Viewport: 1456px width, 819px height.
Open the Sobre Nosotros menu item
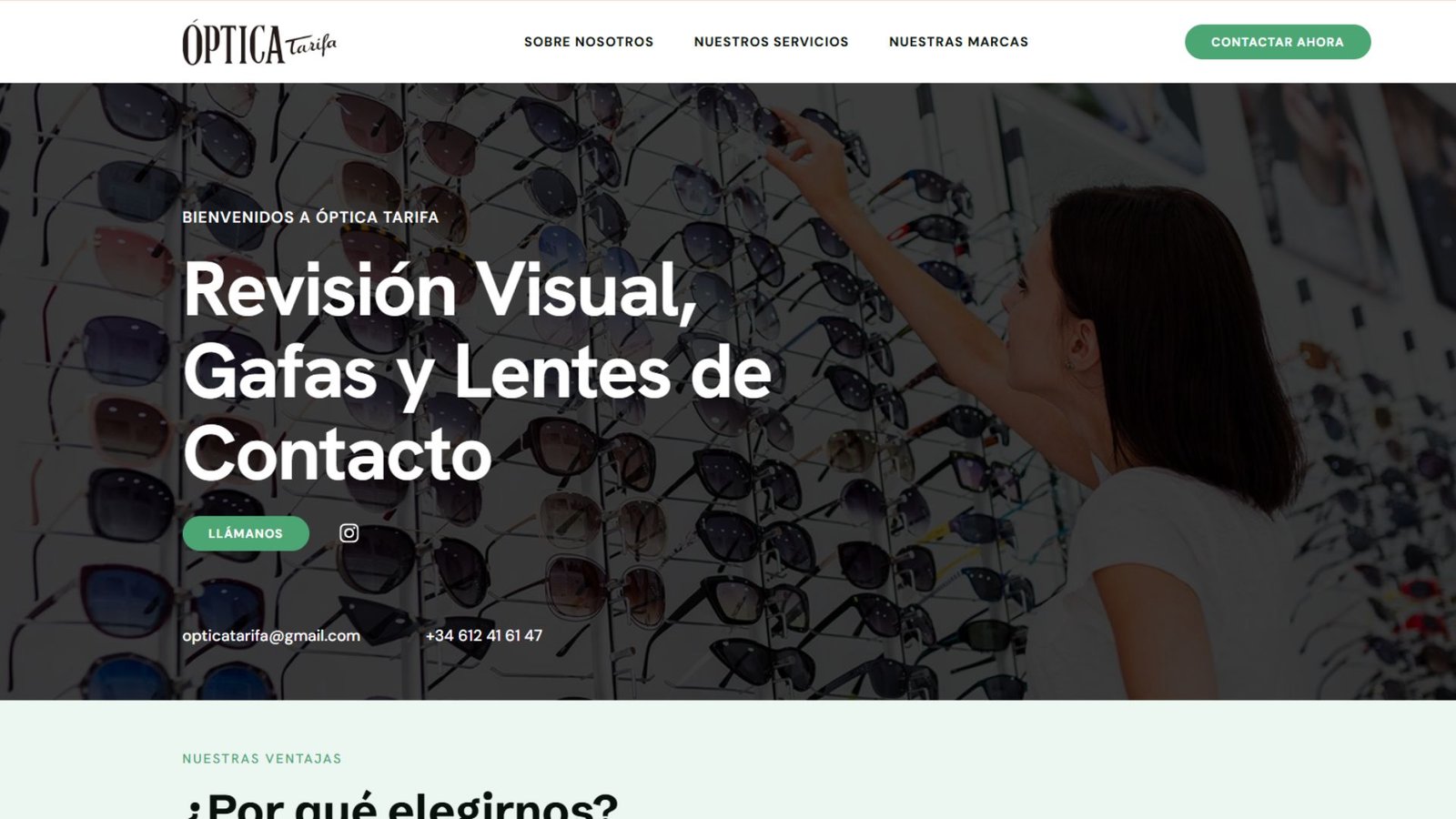point(588,42)
